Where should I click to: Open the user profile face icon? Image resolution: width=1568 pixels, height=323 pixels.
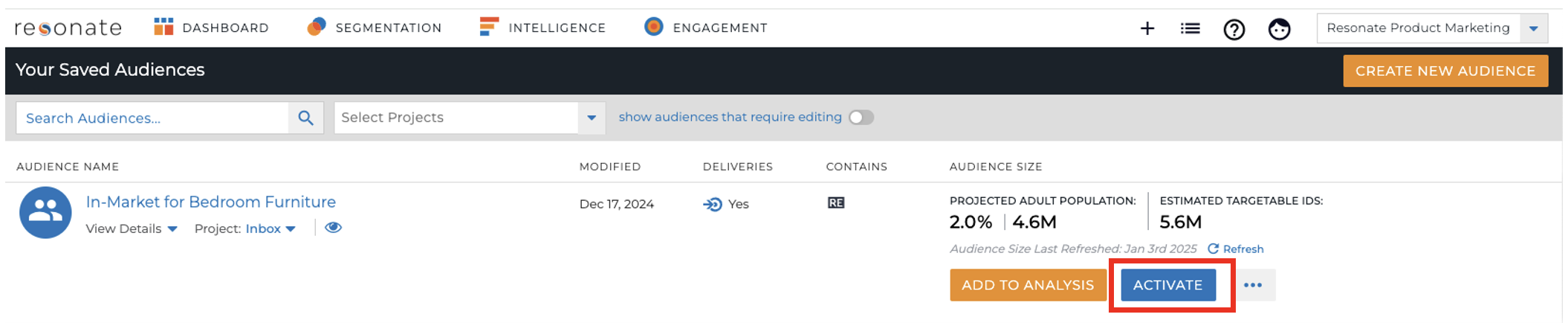(1279, 29)
